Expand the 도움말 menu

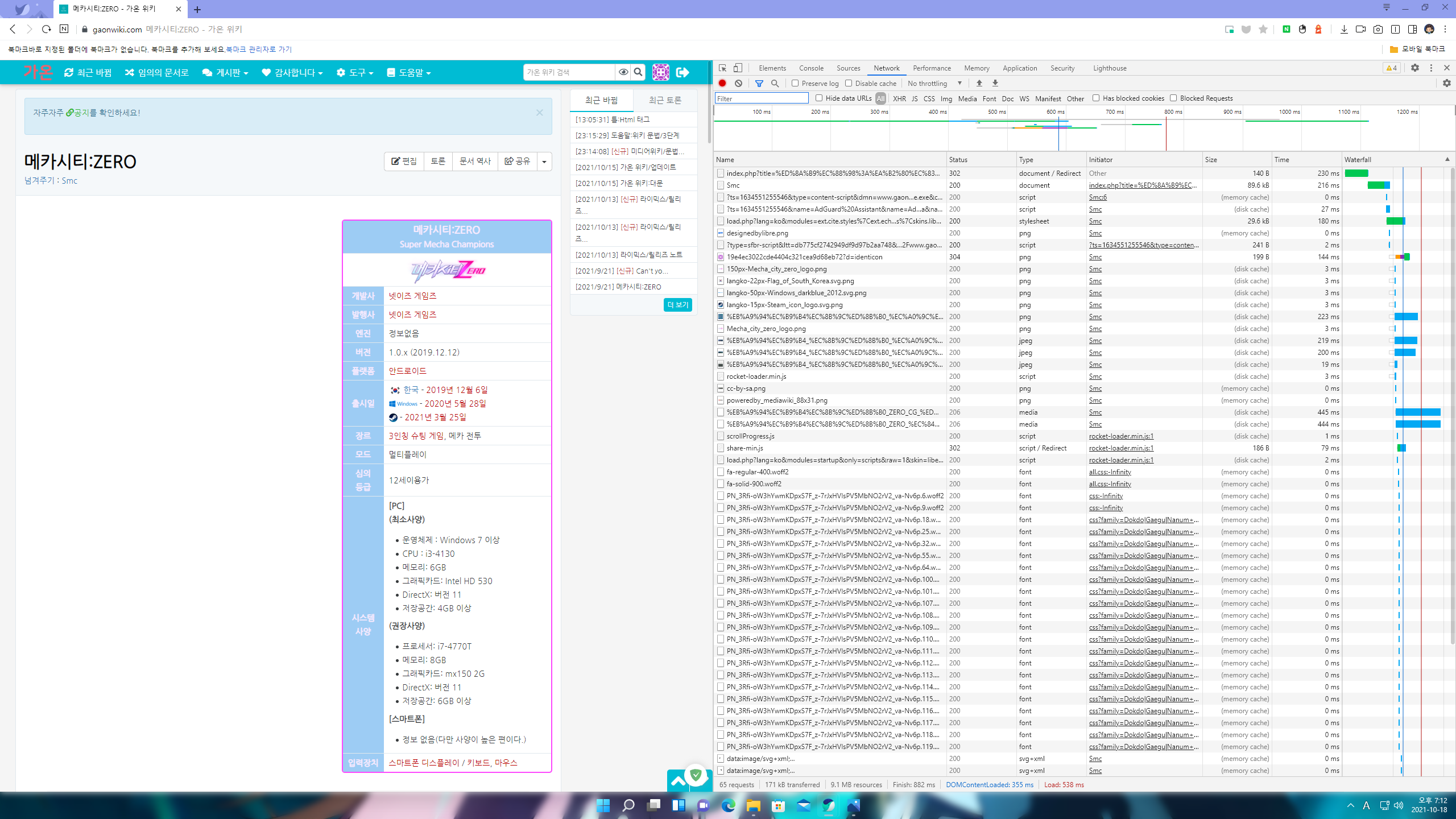pos(409,72)
